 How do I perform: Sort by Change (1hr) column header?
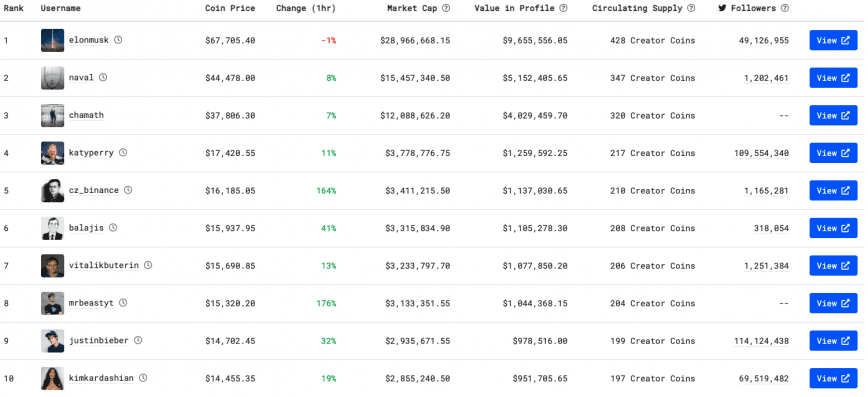(x=306, y=8)
